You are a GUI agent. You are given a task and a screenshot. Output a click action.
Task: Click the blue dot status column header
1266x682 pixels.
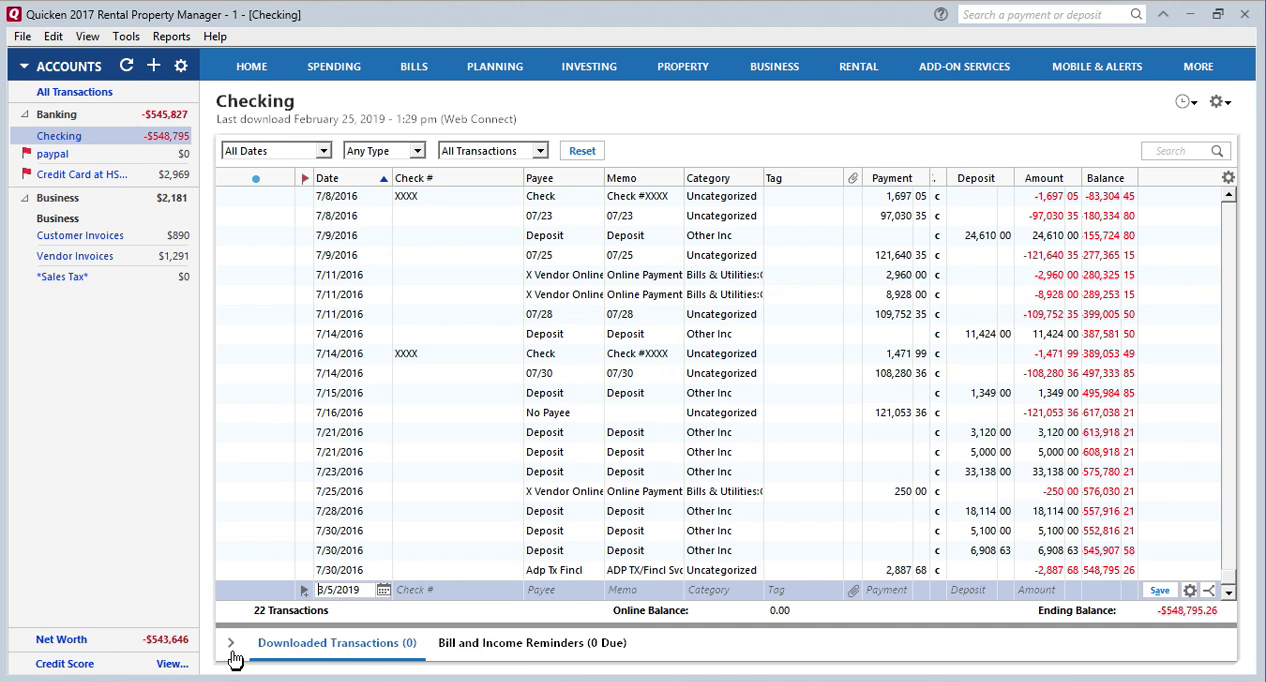point(256,179)
